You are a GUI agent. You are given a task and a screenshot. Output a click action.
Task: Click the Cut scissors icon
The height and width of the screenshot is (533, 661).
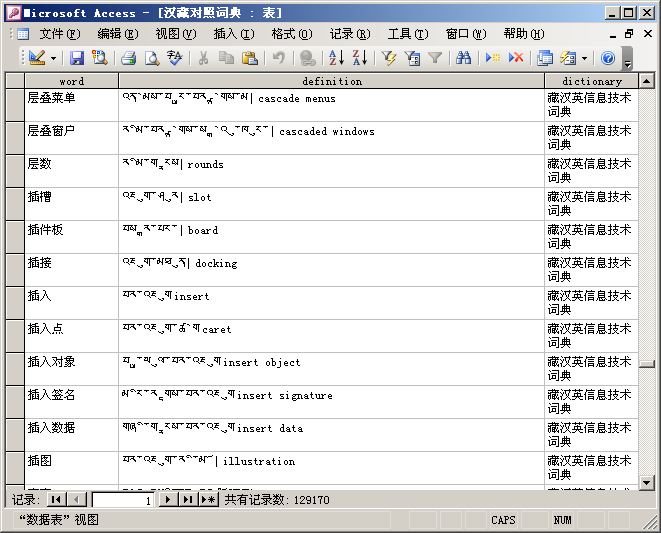click(x=203, y=58)
